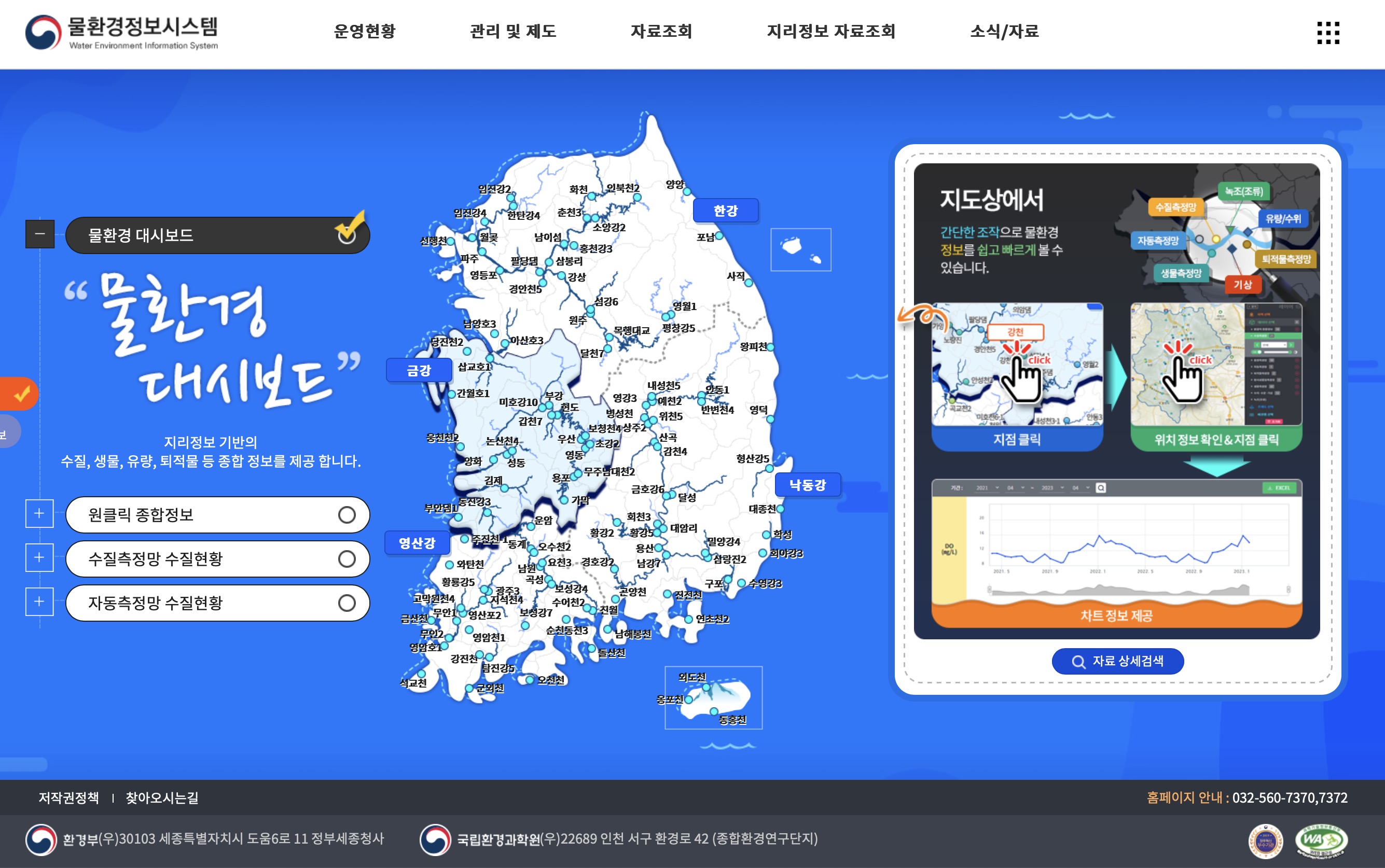The image size is (1385, 868).
Task: Select the 와탄천 station marker on map
Action: click(x=450, y=564)
